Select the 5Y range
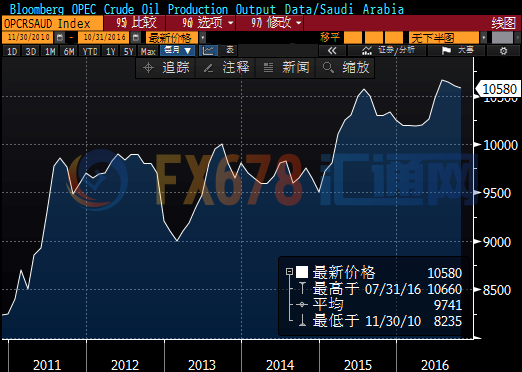 (x=128, y=51)
